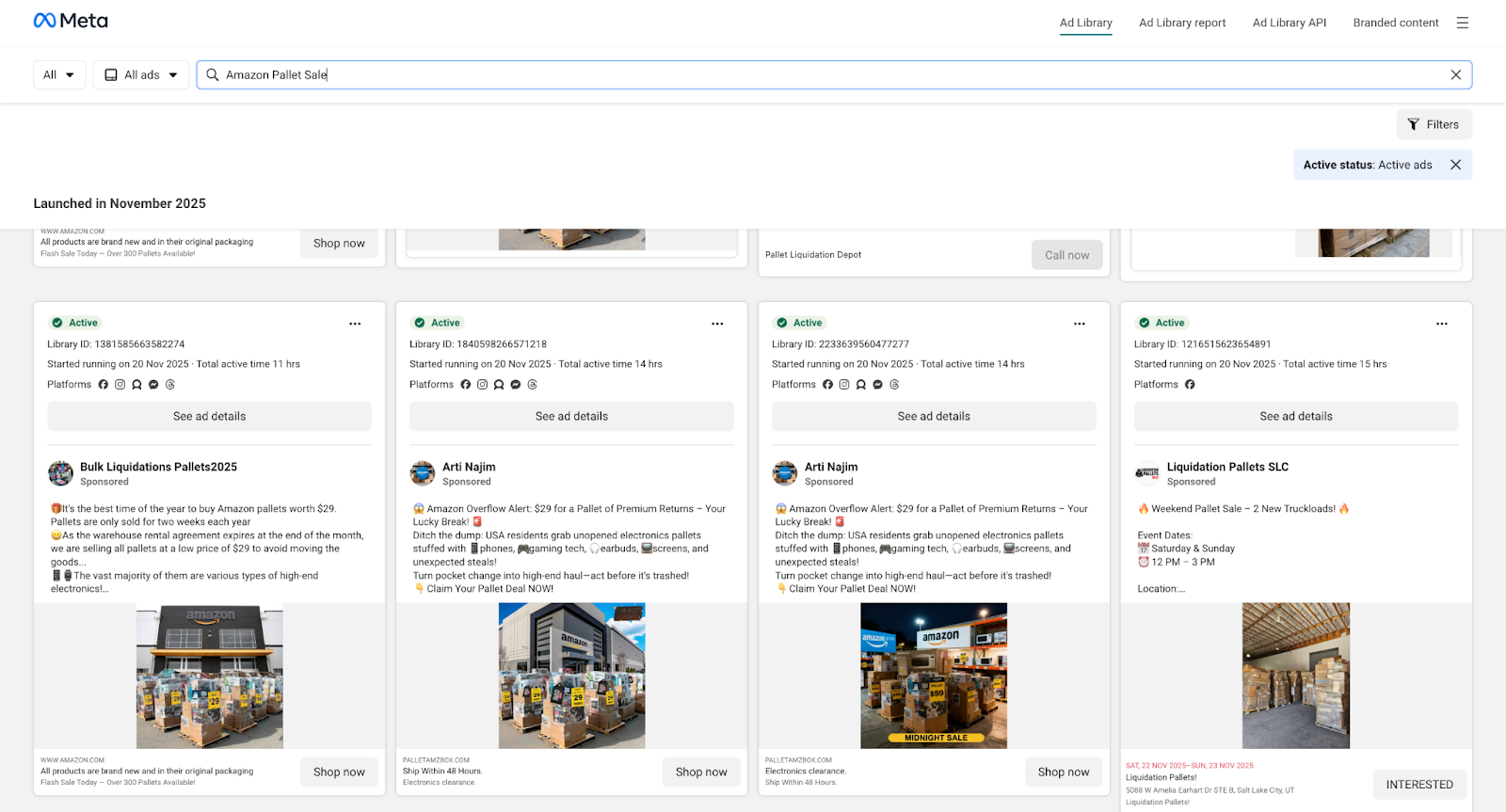
Task: Click Shop now on ad 2233639560477277
Action: point(1064,772)
